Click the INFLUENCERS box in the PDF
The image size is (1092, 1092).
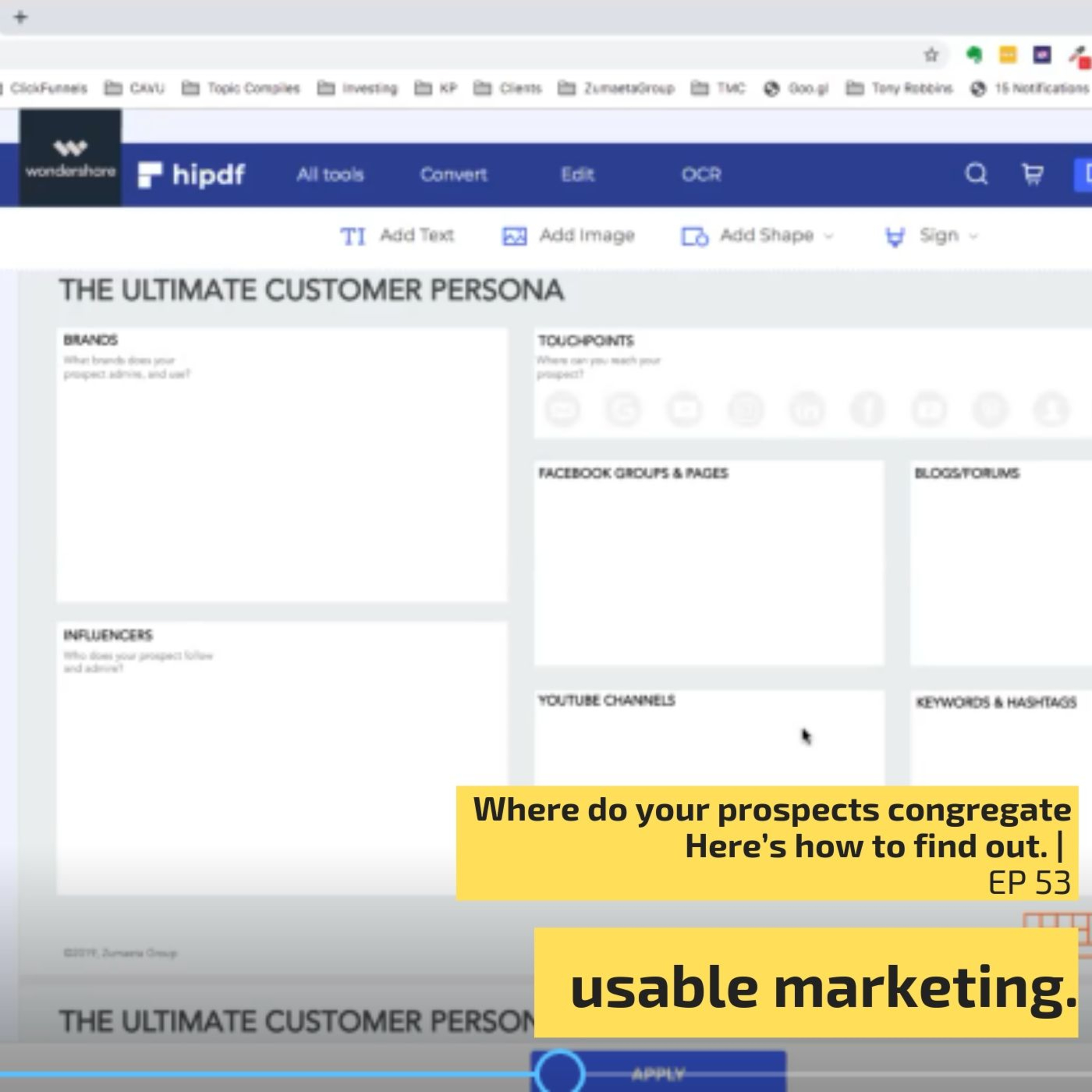coord(282,758)
